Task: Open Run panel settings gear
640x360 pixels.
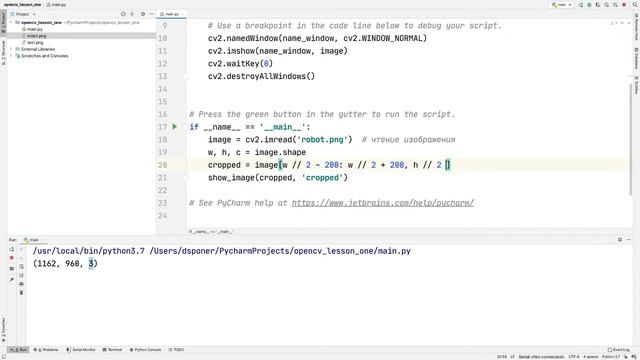Action: tap(620, 240)
